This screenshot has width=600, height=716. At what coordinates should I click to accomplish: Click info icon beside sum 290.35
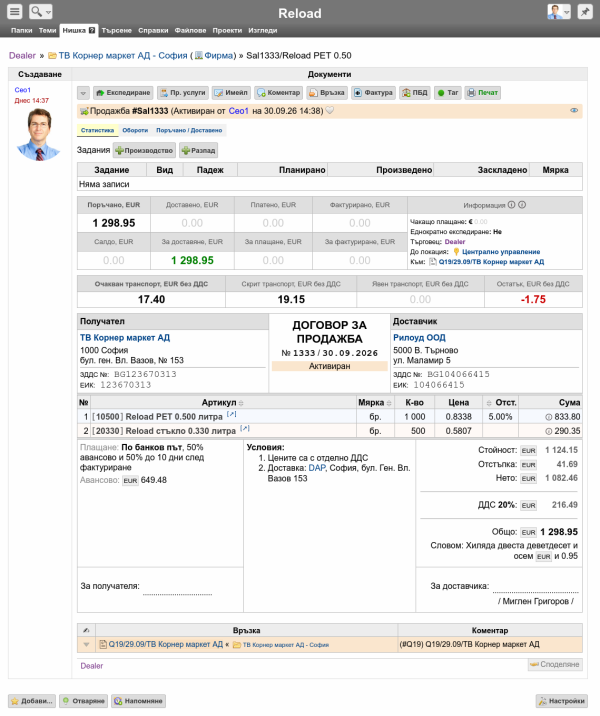click(548, 431)
